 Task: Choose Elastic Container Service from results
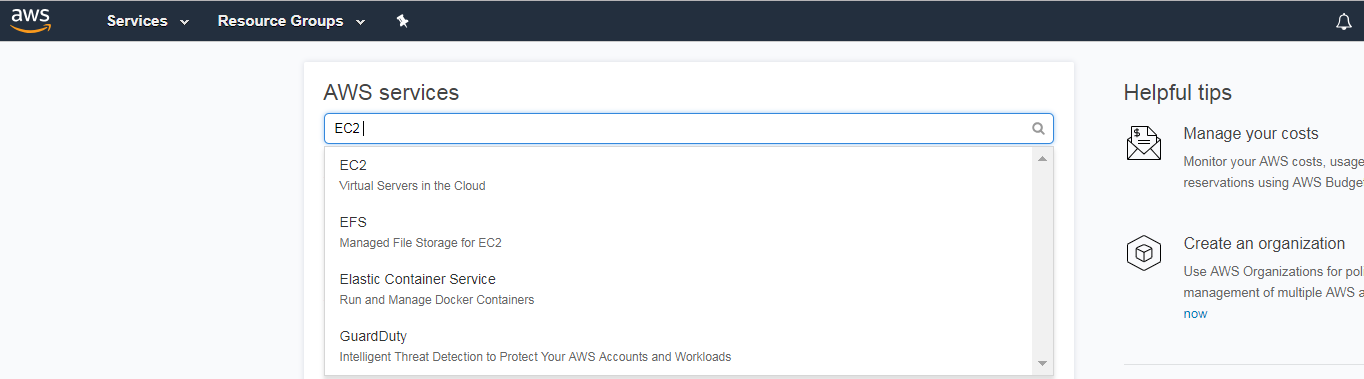[x=679, y=289]
